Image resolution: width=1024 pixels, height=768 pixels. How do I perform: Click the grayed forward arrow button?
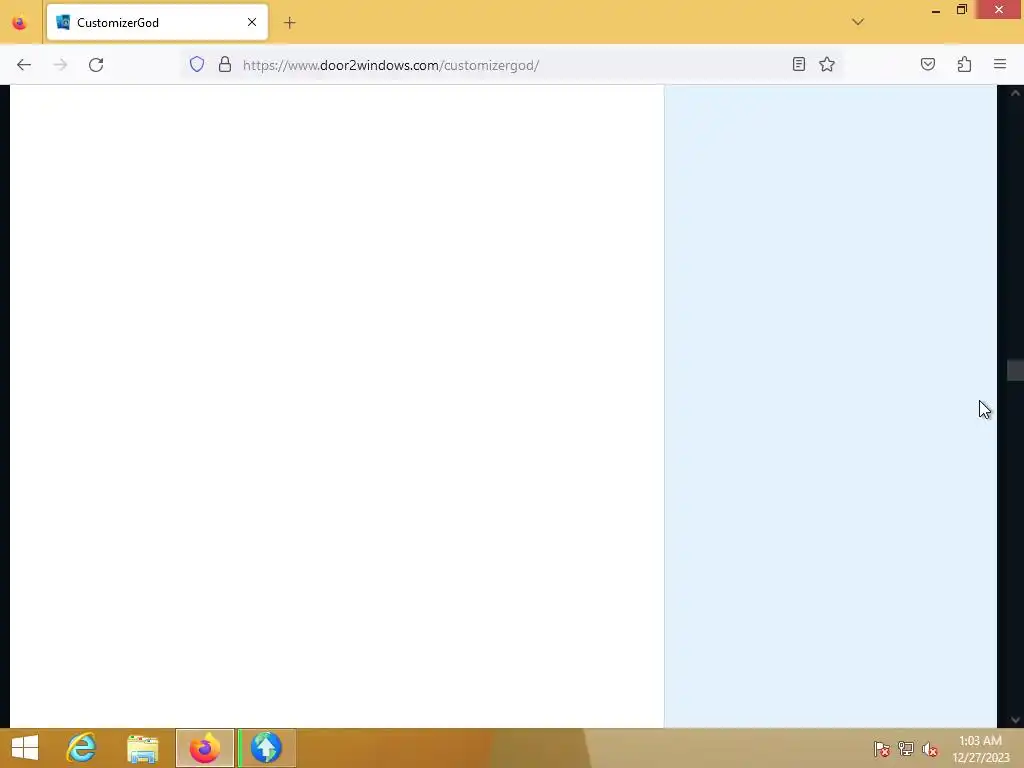tap(60, 65)
